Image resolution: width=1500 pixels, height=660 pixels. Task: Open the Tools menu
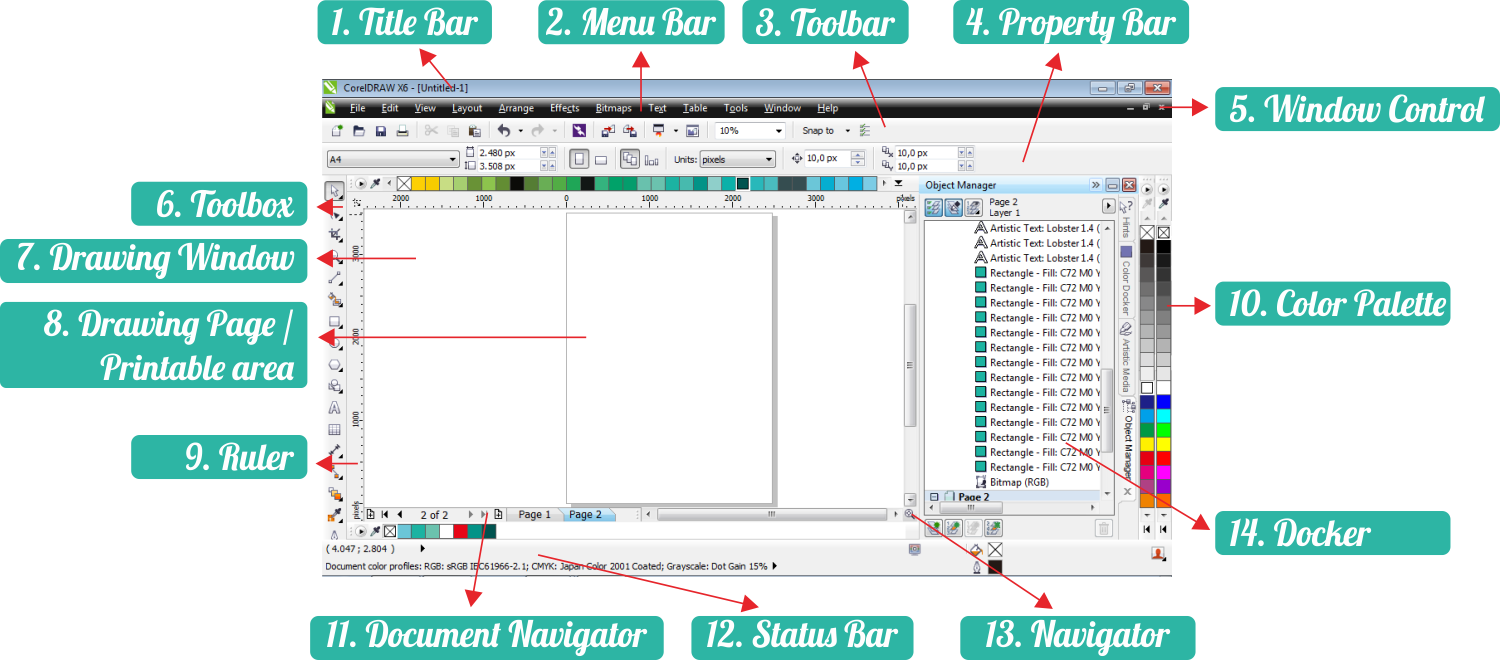click(x=736, y=108)
